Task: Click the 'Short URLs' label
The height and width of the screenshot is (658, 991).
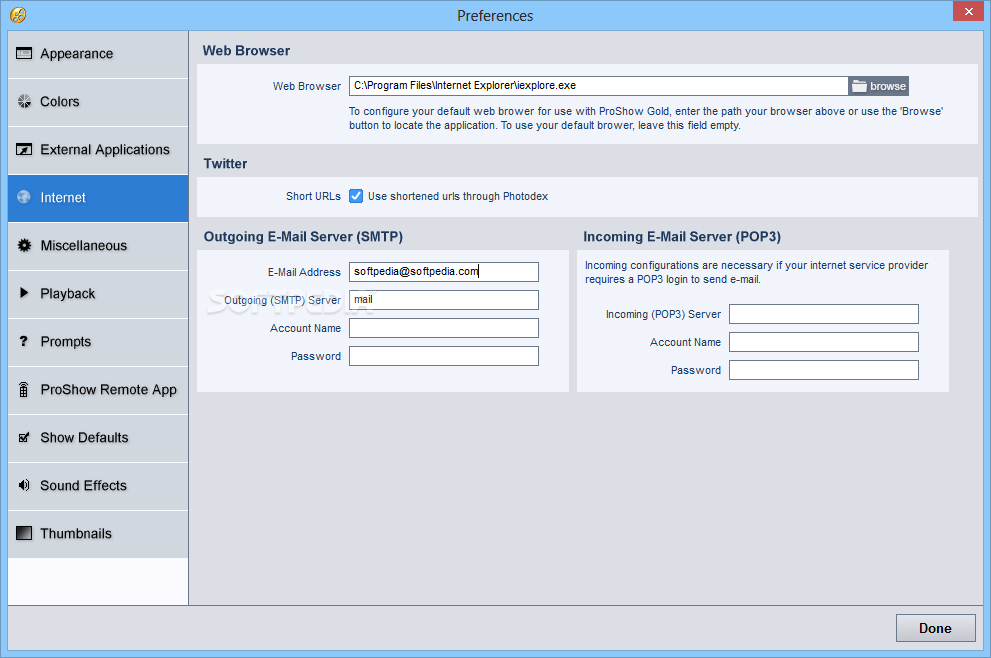Action: [313, 196]
